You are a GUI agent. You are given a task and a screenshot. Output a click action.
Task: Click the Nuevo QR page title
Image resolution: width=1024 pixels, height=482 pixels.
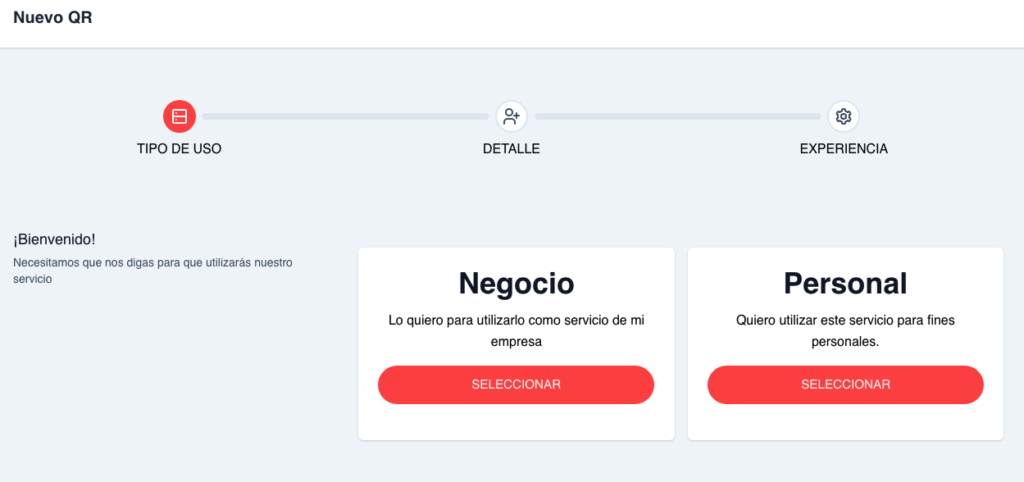point(53,18)
